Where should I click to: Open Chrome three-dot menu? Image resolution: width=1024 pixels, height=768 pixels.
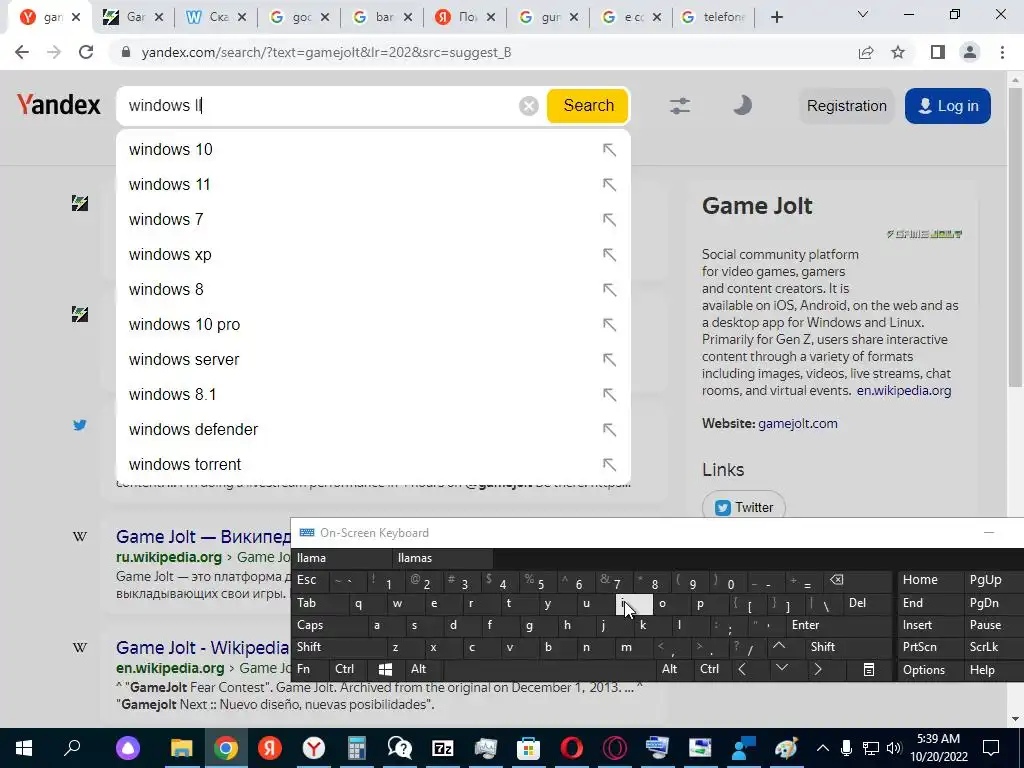[1002, 52]
